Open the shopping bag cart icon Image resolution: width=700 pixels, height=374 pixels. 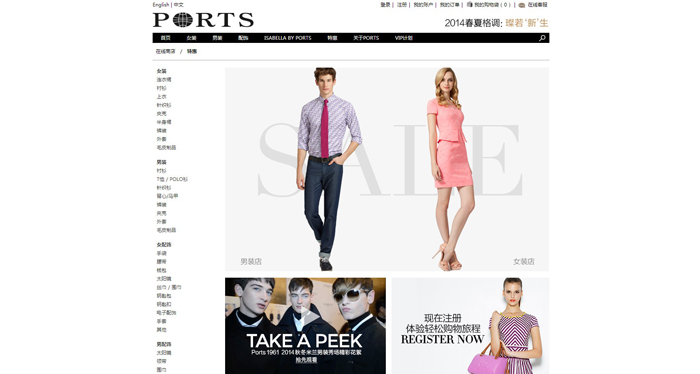coord(469,4)
